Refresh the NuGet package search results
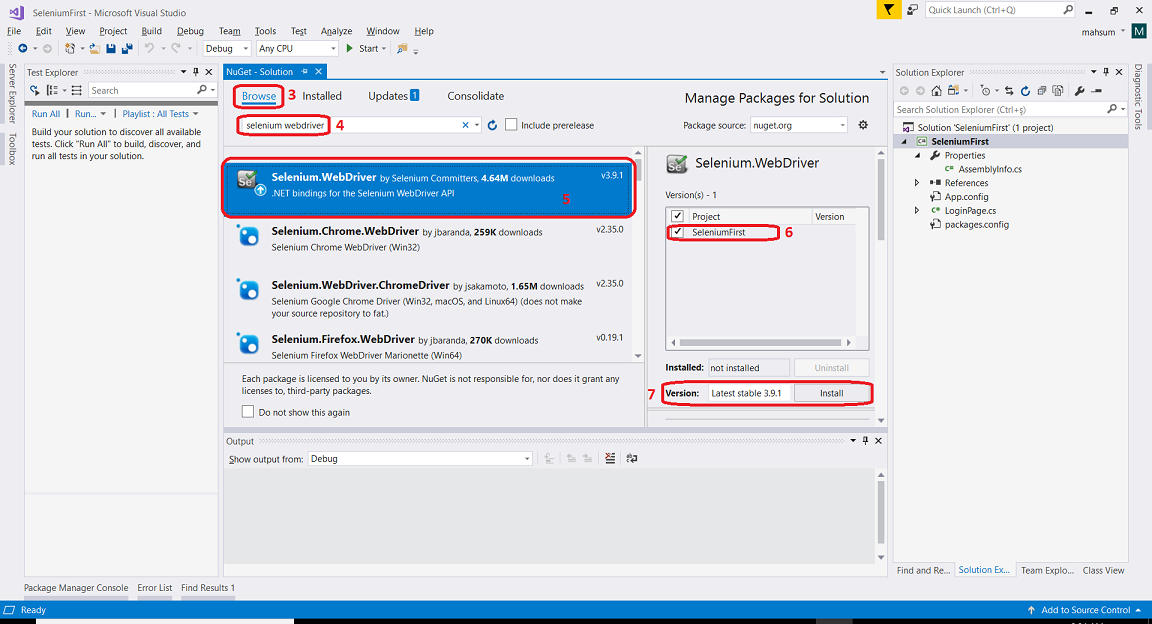 pyautogui.click(x=492, y=126)
